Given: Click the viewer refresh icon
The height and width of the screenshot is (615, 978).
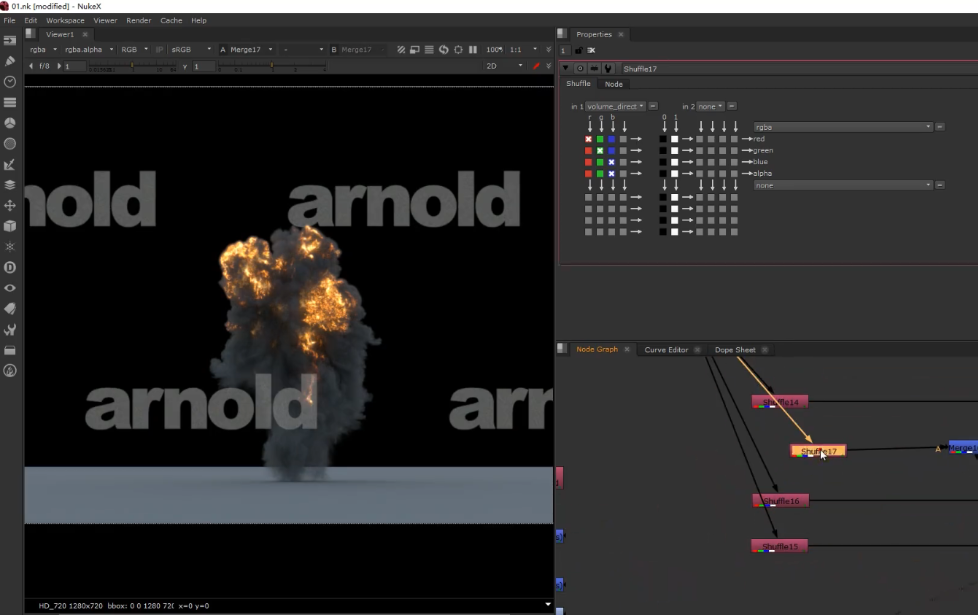Looking at the screenshot, I should coord(443,49).
